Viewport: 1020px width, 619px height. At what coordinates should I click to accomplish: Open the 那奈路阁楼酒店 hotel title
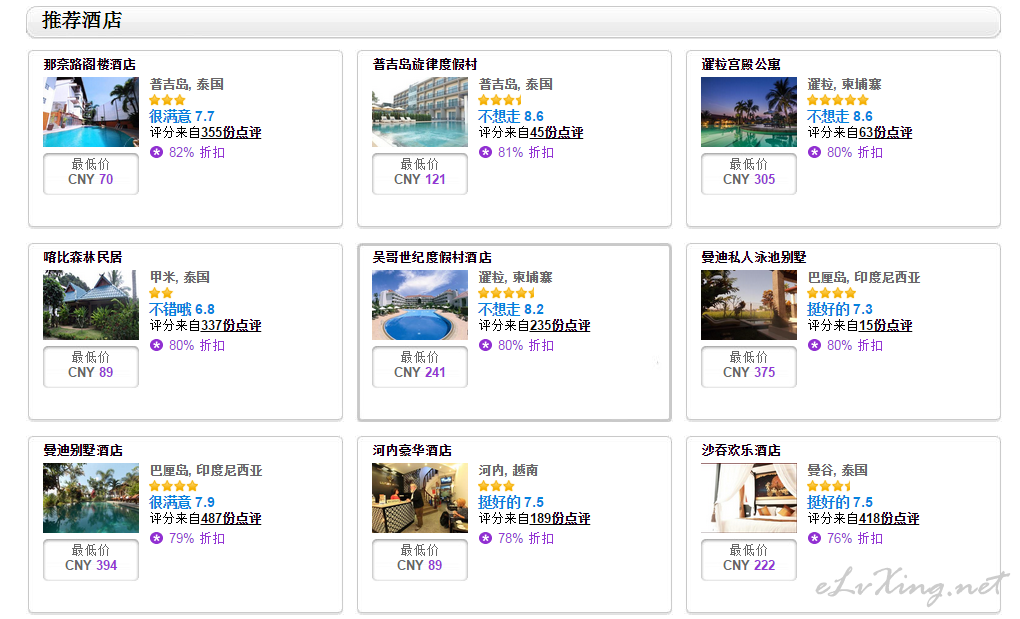(x=90, y=64)
